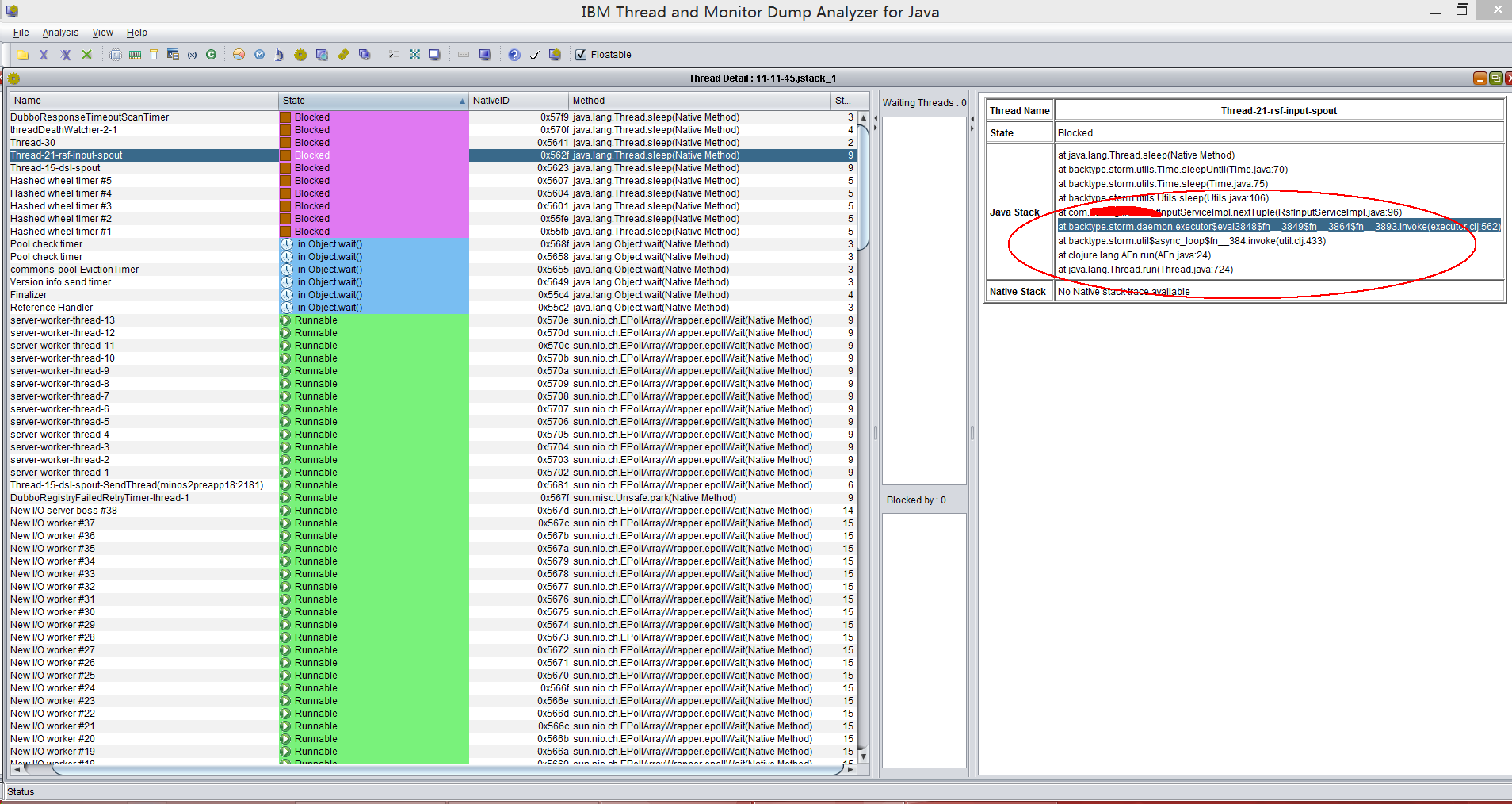Click the CPU chip toolbar icon
1512x804 pixels.
tap(116, 55)
